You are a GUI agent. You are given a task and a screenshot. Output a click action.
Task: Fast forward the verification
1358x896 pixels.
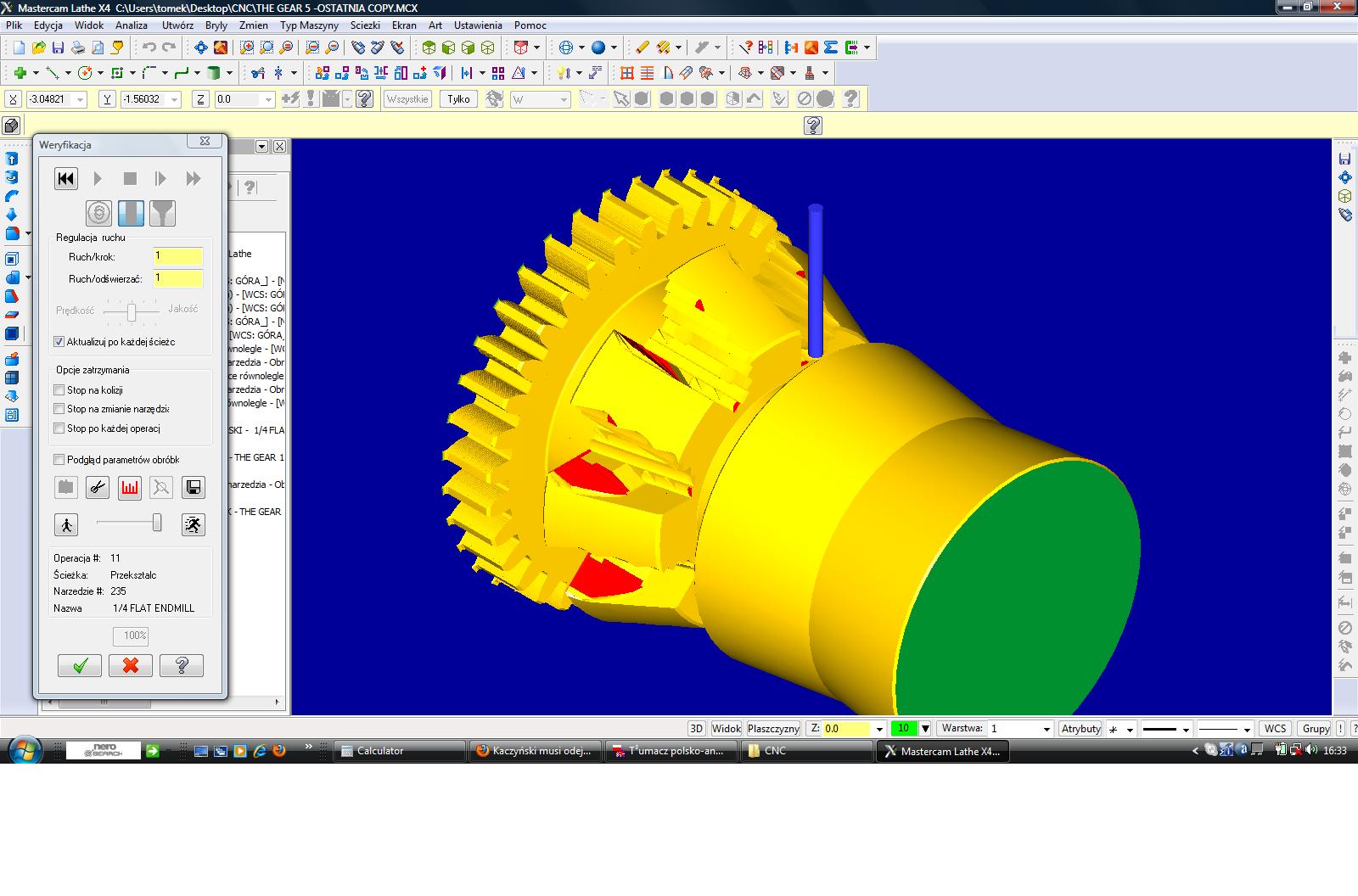[x=194, y=178]
